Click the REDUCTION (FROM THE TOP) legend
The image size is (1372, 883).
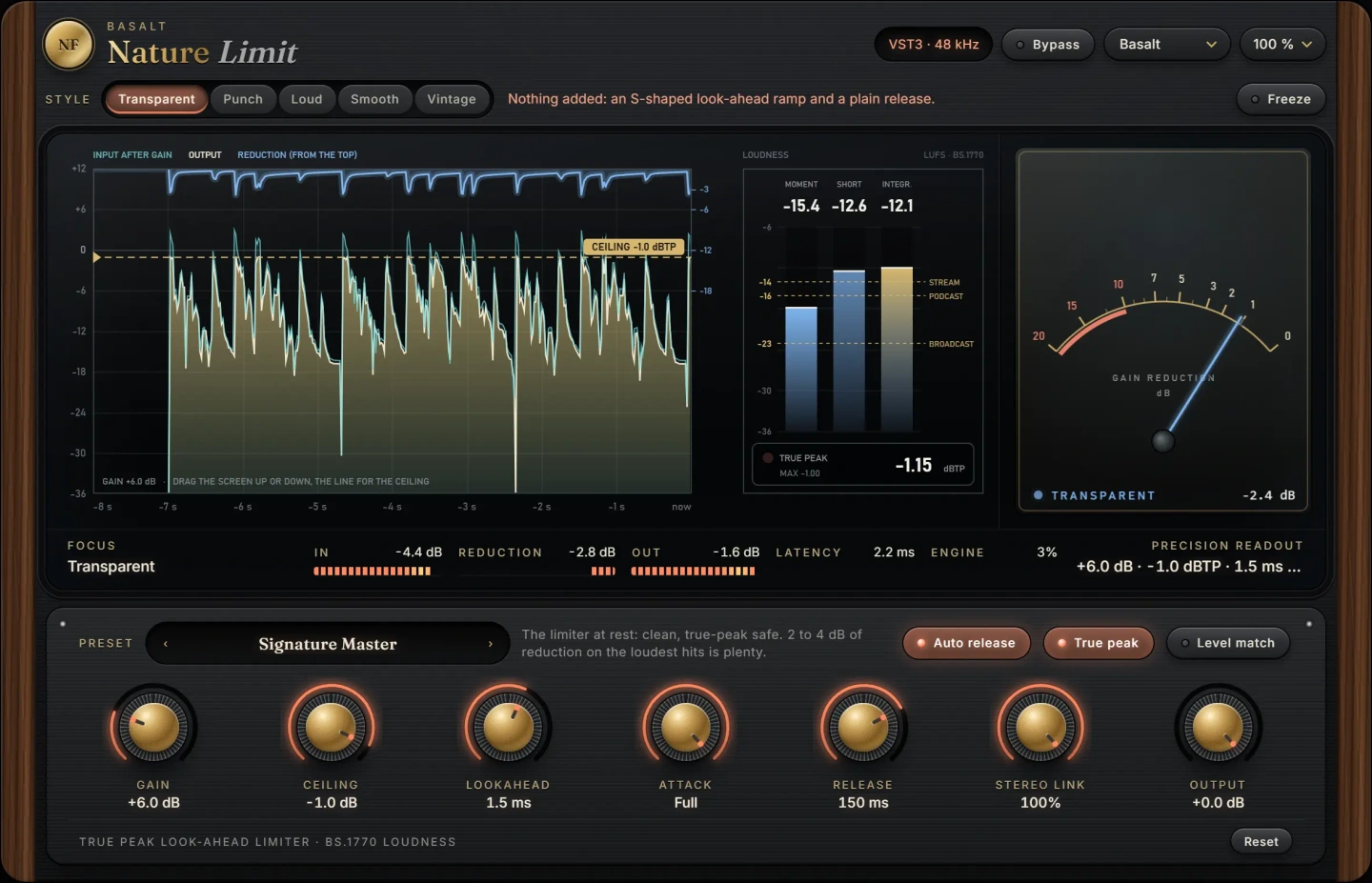(x=297, y=154)
